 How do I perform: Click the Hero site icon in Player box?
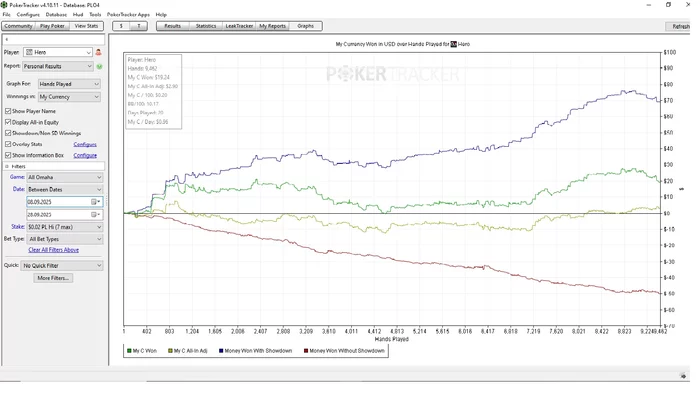pos(29,52)
